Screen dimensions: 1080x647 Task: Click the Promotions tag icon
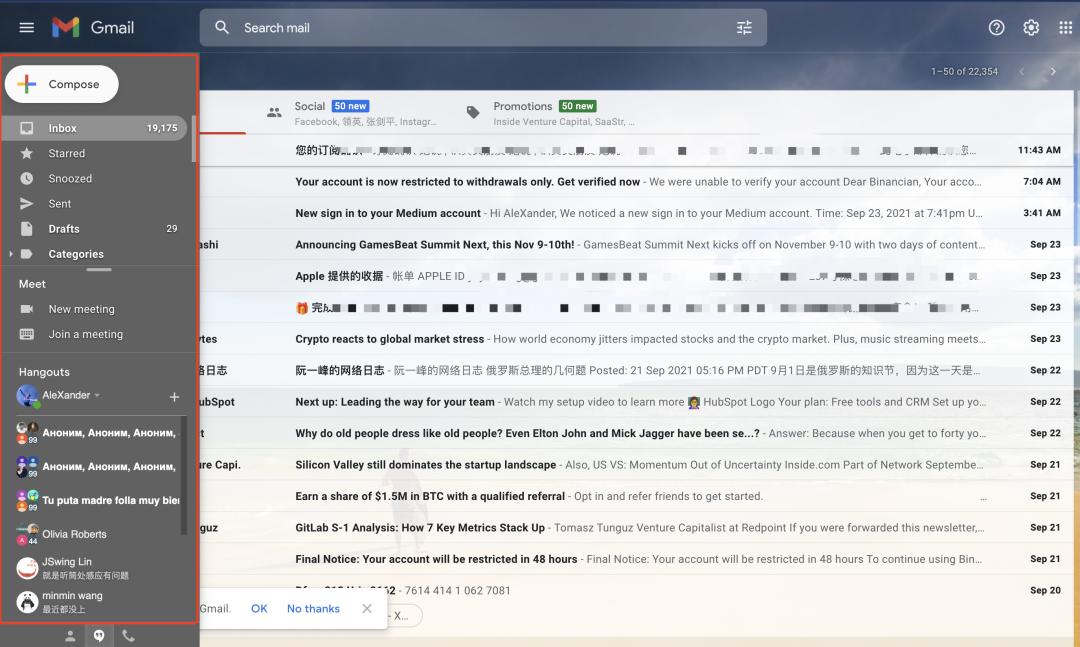pos(473,112)
